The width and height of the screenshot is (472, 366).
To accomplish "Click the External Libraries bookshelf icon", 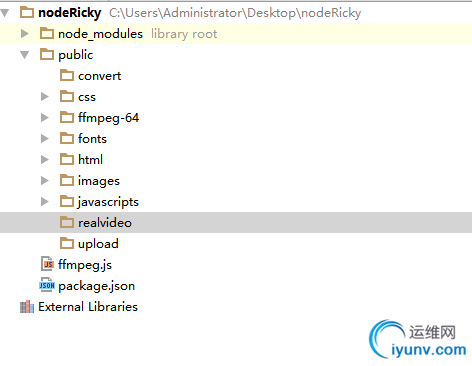I will click(x=27, y=307).
